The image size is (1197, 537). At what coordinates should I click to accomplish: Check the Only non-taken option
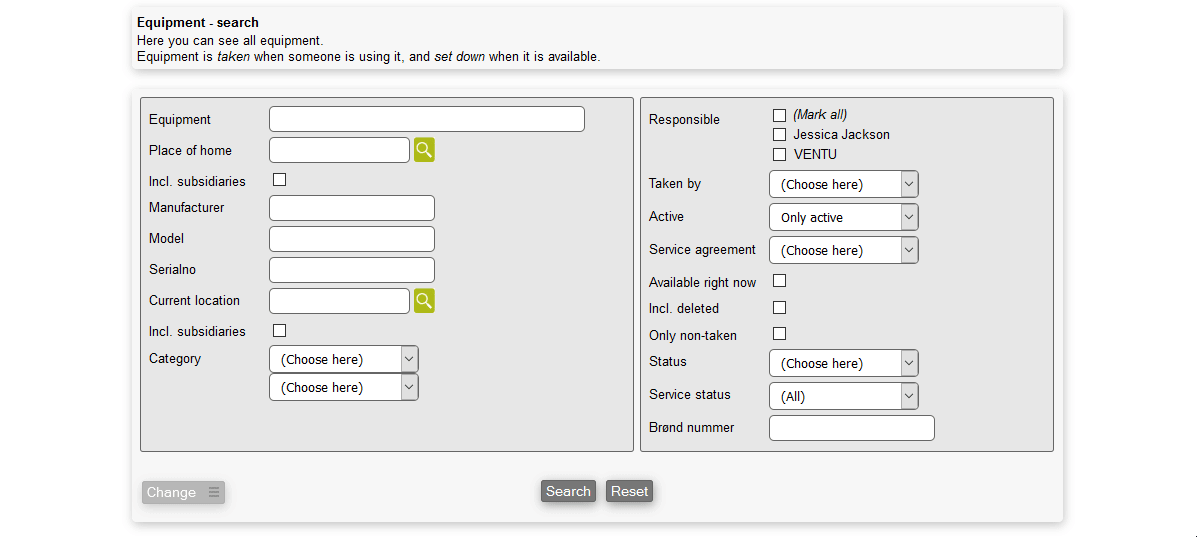[x=780, y=334]
